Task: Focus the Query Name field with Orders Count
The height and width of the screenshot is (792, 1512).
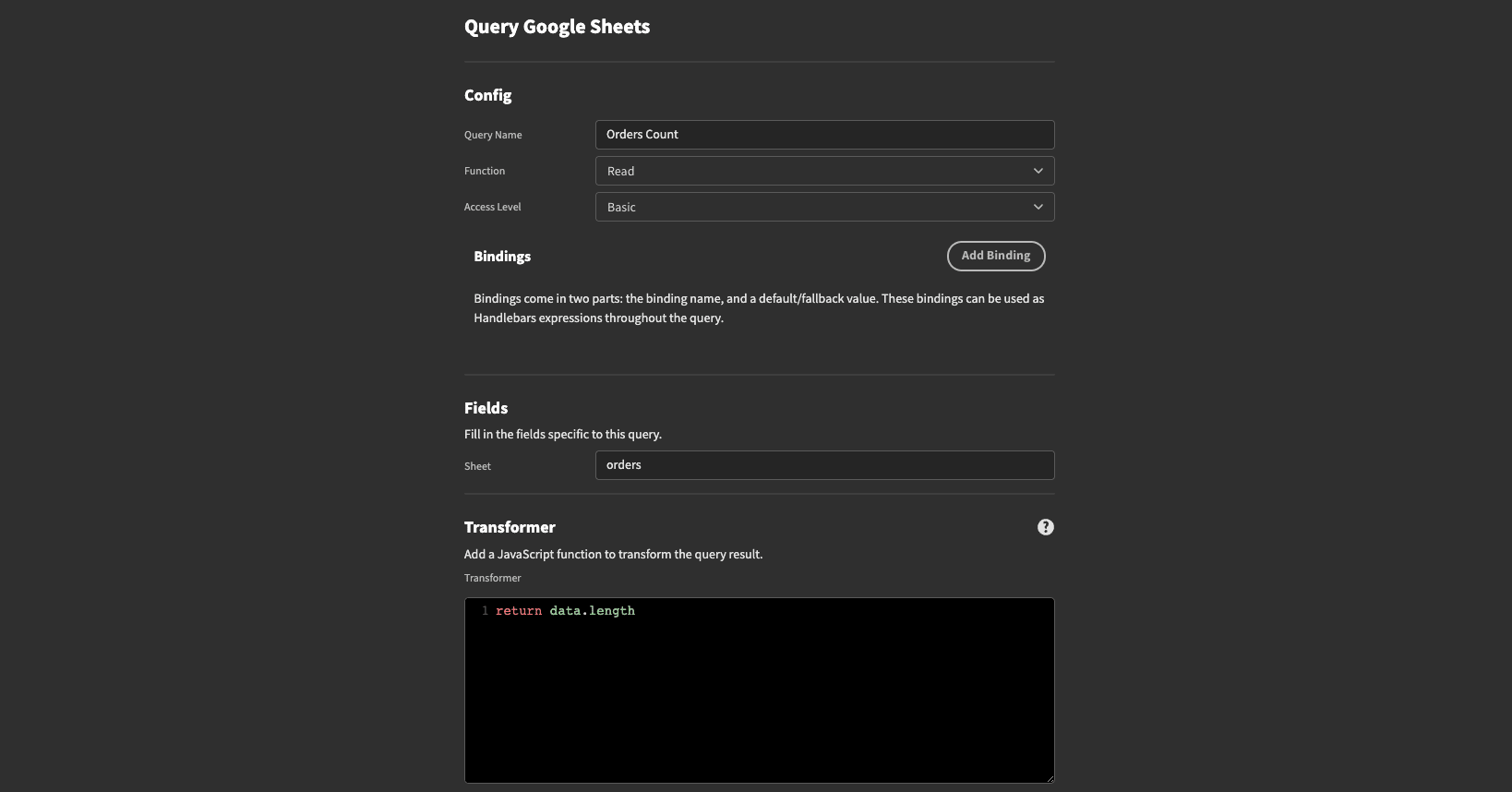Action: tap(824, 135)
